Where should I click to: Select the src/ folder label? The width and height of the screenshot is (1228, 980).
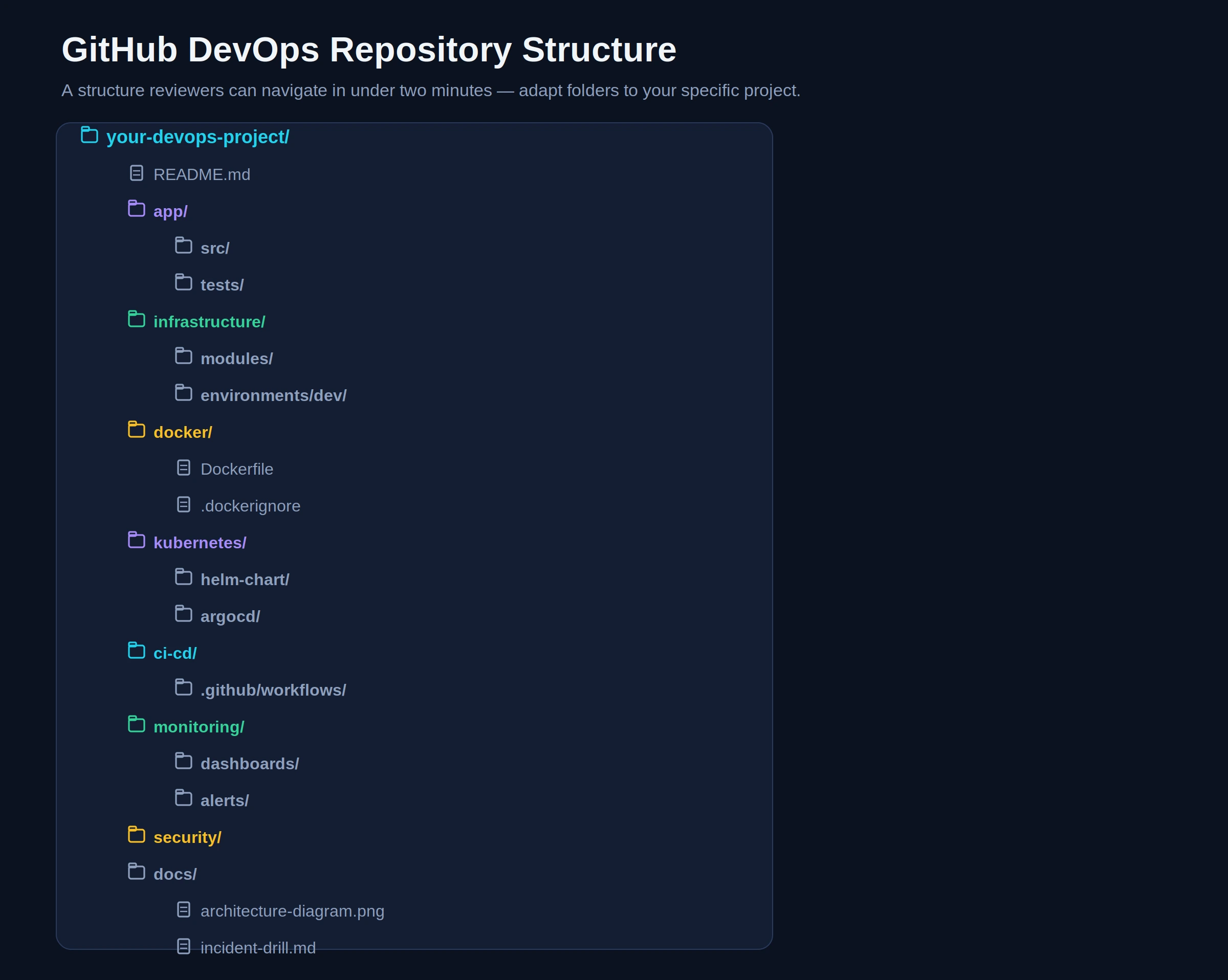(x=215, y=248)
